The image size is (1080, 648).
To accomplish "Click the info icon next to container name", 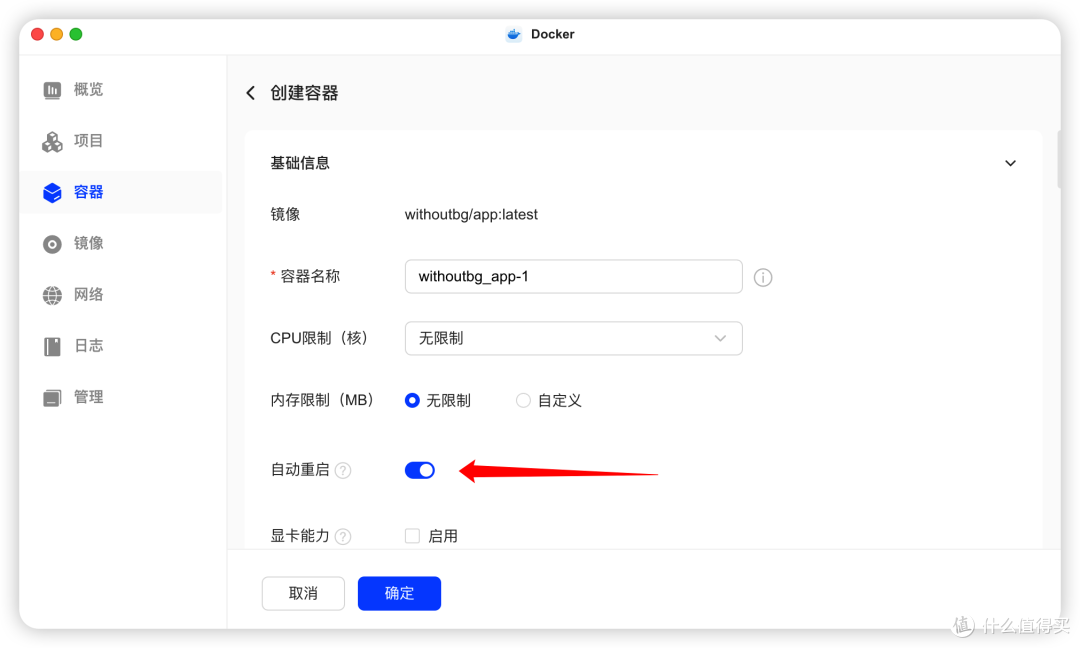I will coord(762,278).
